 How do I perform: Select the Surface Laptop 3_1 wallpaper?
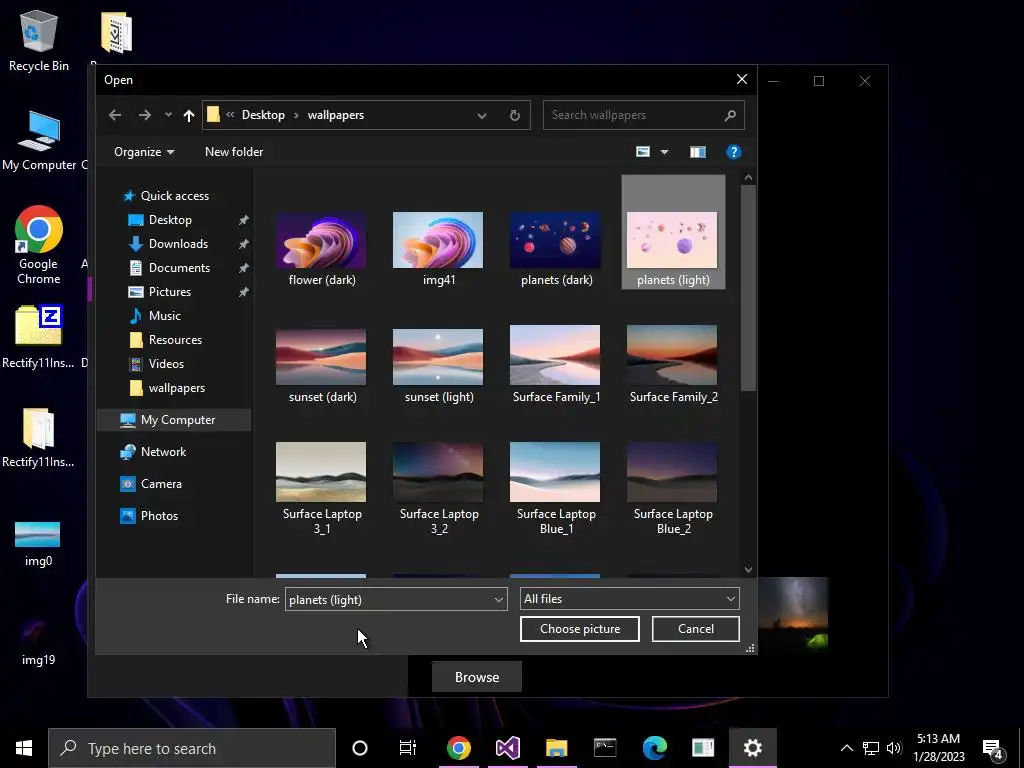coord(321,488)
